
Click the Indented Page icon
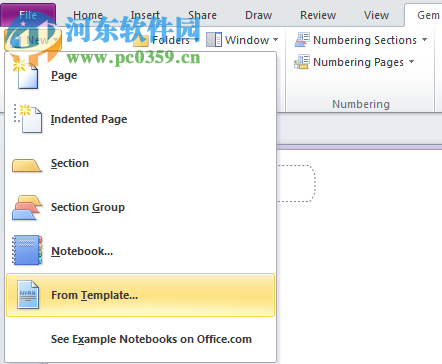28,119
